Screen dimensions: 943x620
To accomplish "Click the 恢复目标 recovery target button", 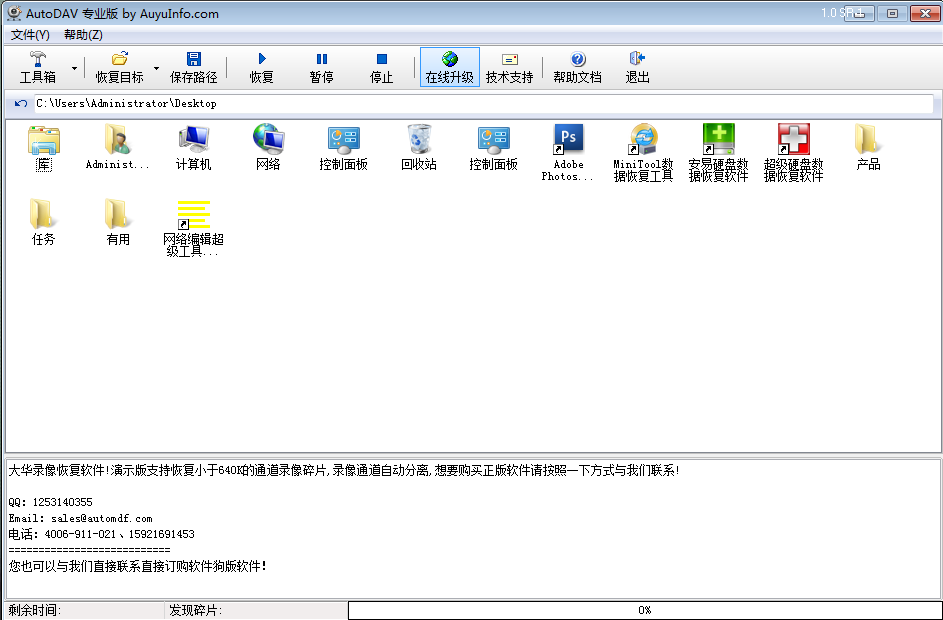I will coord(119,67).
